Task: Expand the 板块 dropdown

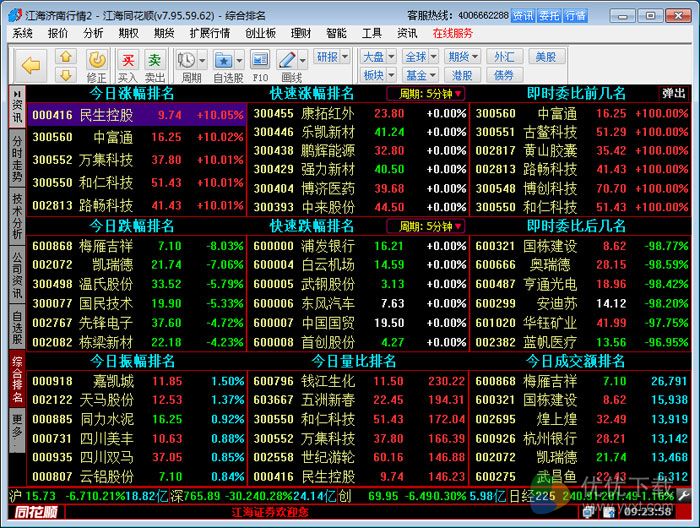Action: point(391,75)
